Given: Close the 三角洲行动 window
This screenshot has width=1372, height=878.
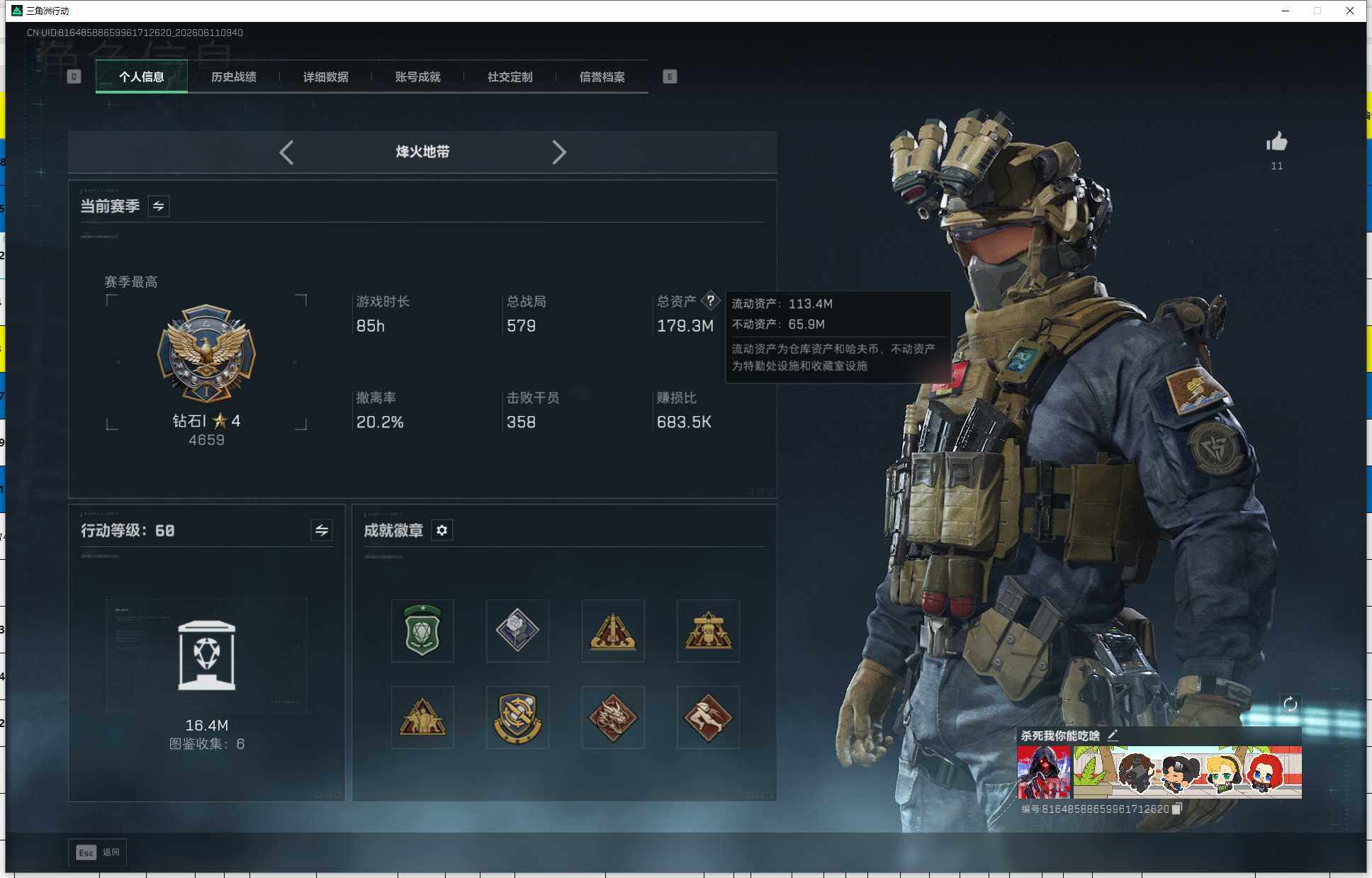Looking at the screenshot, I should (x=1350, y=11).
